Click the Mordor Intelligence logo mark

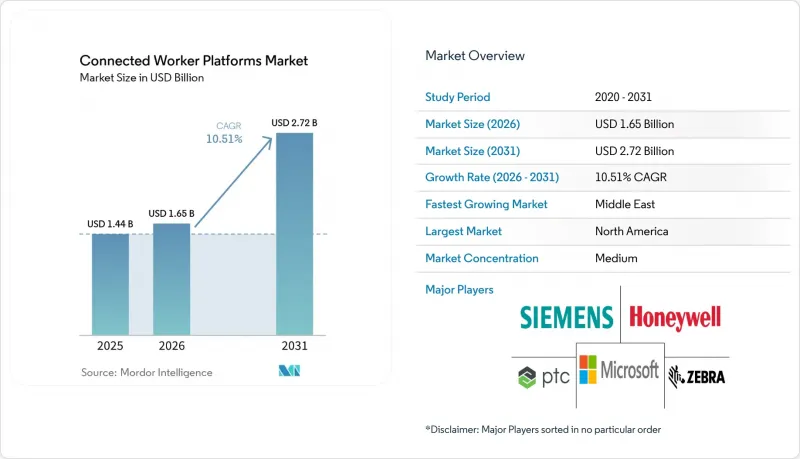(x=289, y=371)
